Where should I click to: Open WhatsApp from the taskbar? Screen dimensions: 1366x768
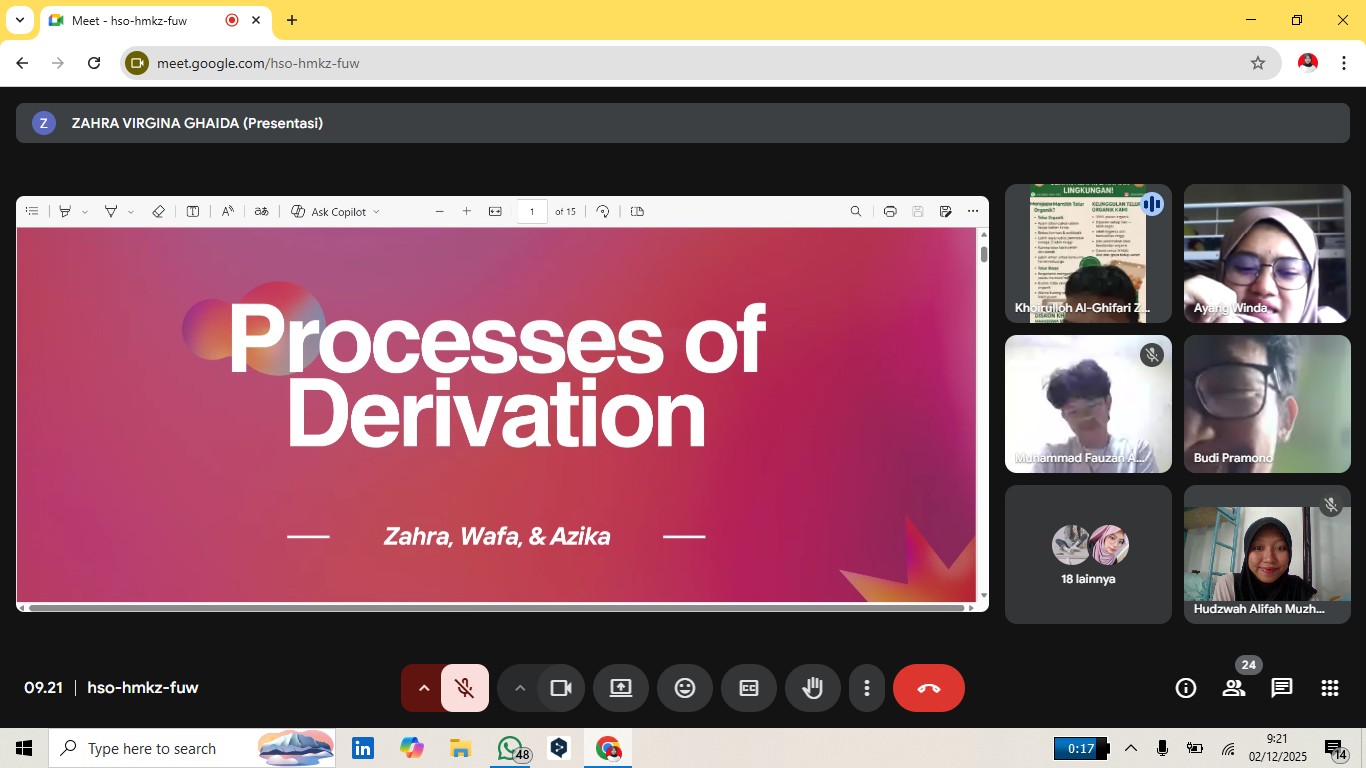pos(511,748)
